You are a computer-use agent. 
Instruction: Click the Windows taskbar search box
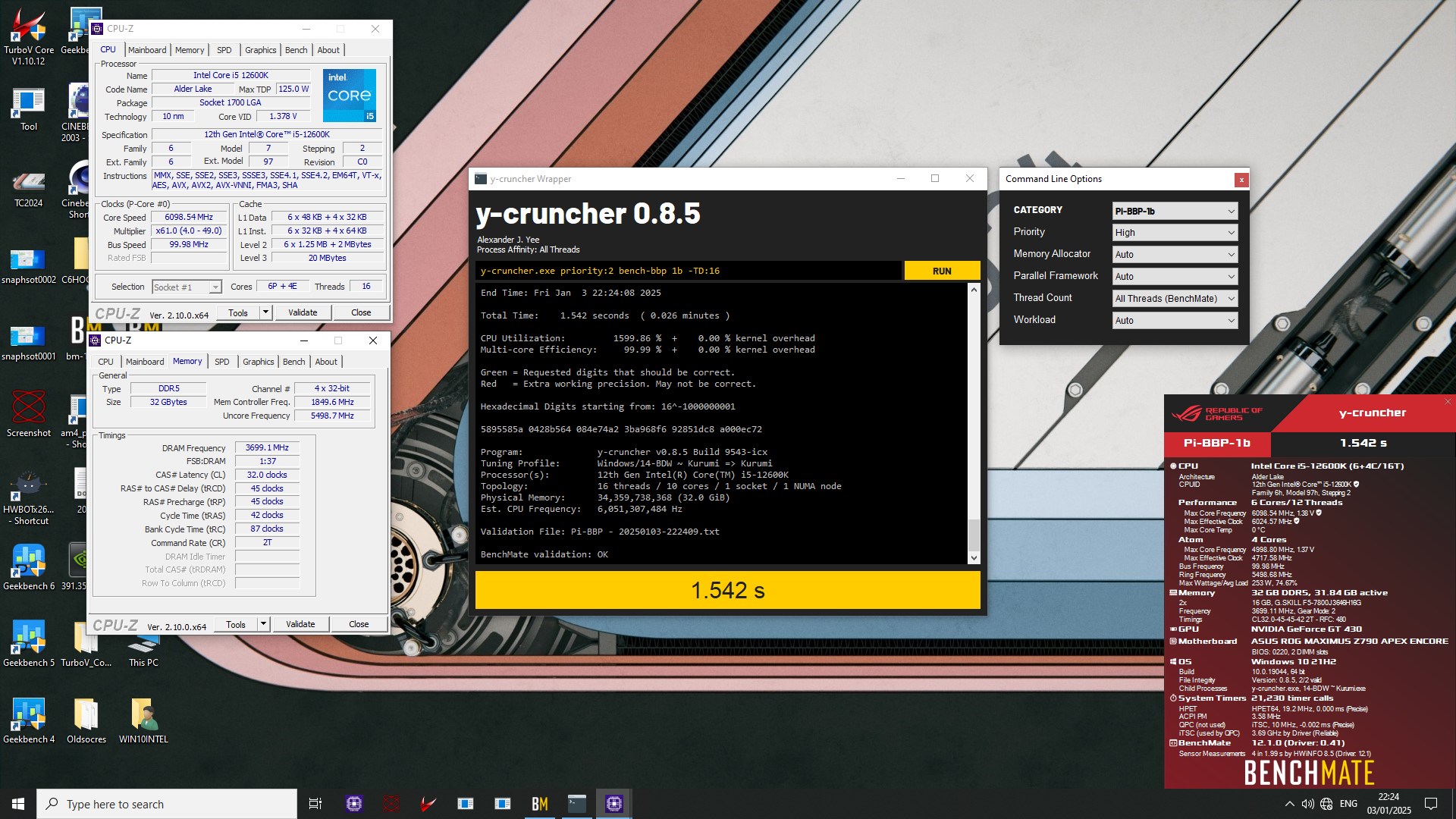(167, 804)
